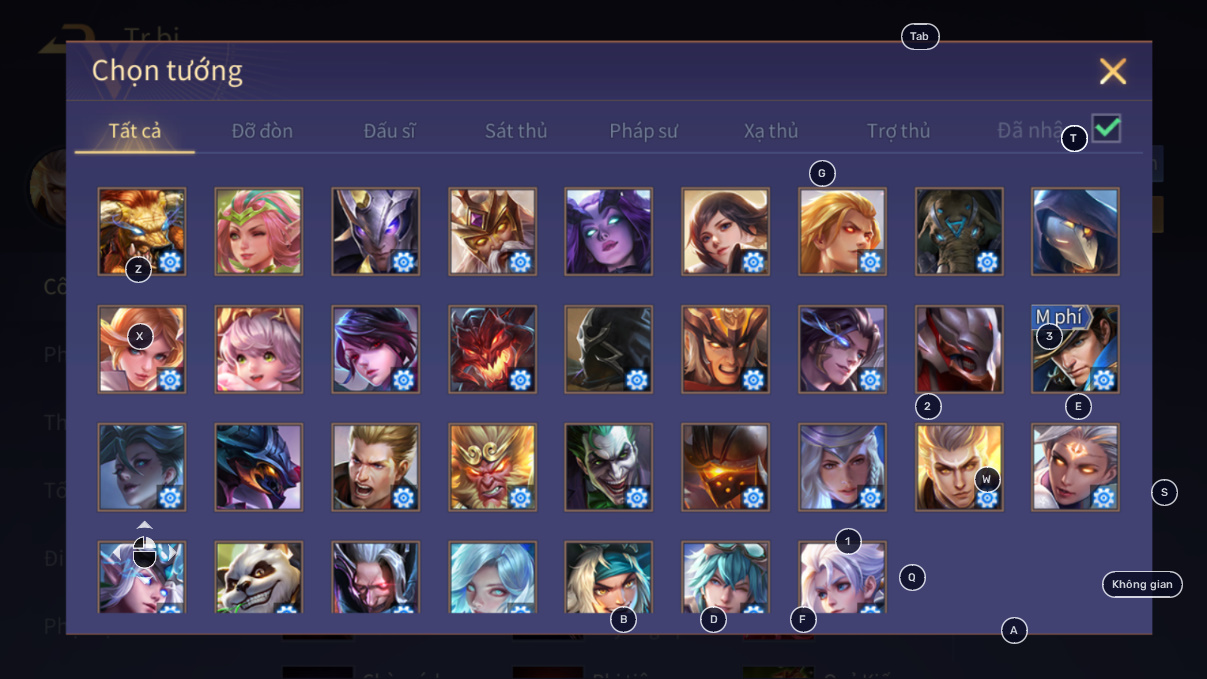This screenshot has width=1207, height=679.
Task: Go back to the Tất cả tab
Action: [x=135, y=131]
